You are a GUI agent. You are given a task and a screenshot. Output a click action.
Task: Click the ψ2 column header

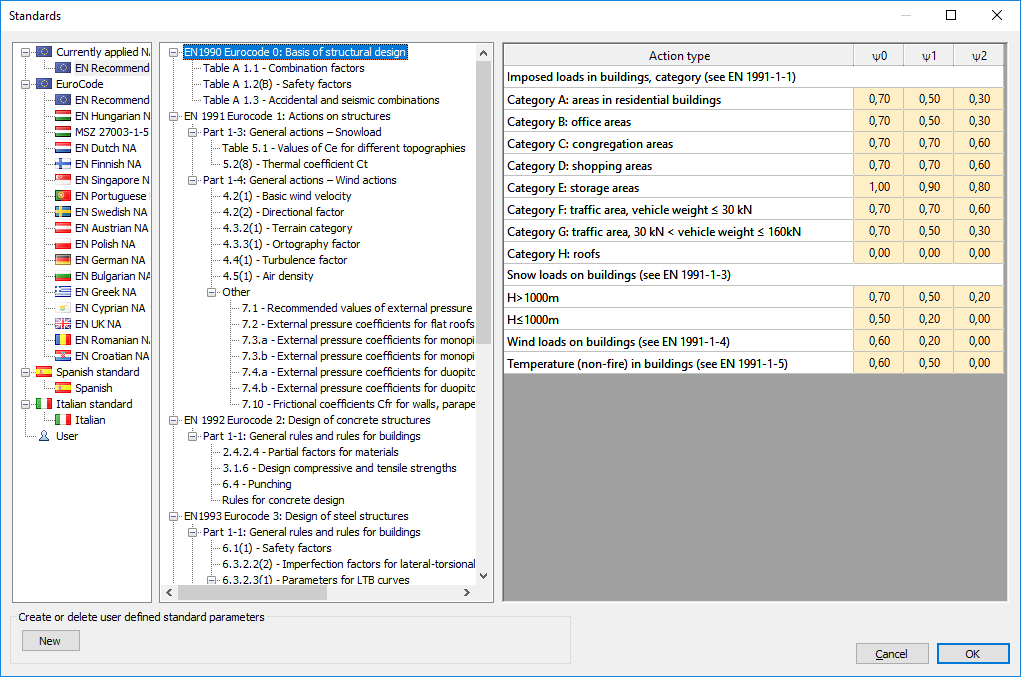click(x=979, y=55)
